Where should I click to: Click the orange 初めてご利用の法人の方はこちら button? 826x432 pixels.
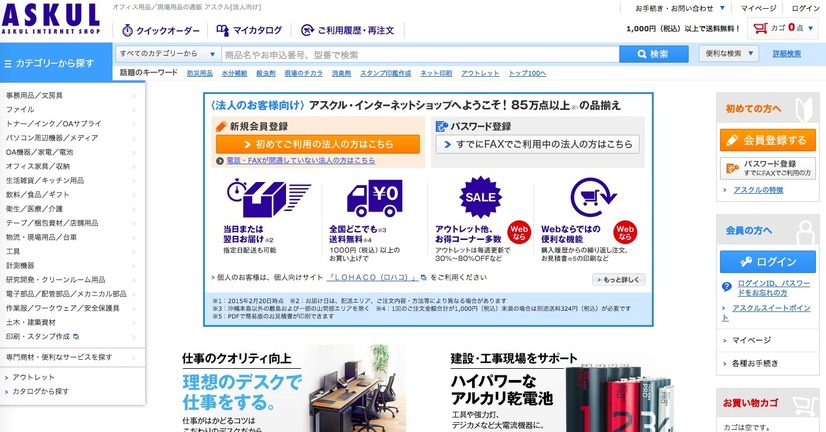pos(318,144)
